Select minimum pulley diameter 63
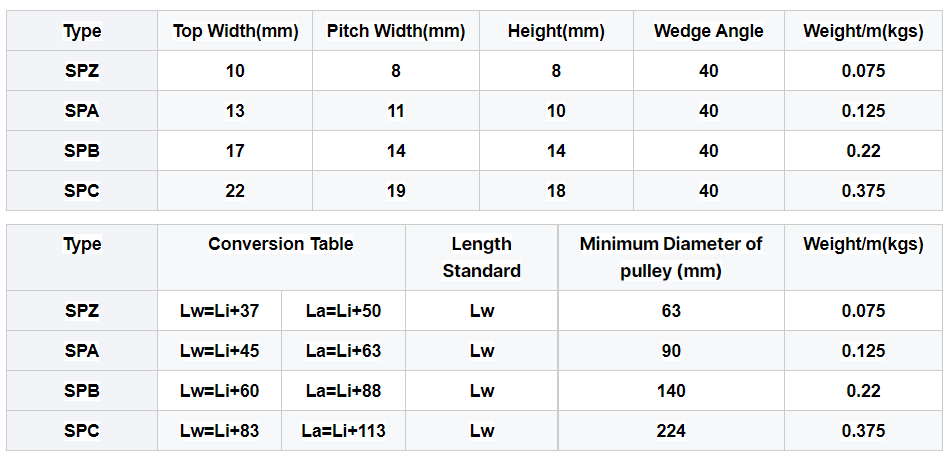 [x=671, y=310]
